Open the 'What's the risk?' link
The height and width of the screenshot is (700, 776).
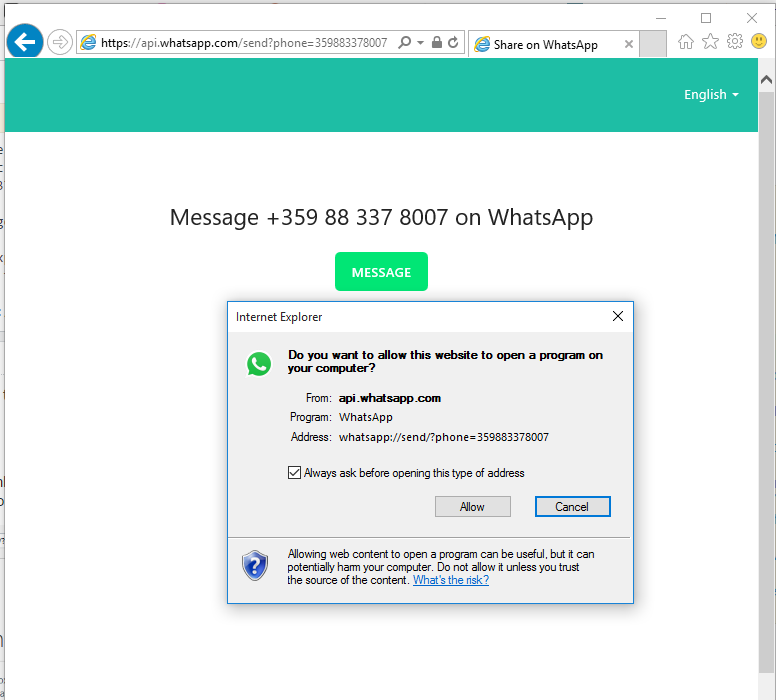pyautogui.click(x=451, y=580)
